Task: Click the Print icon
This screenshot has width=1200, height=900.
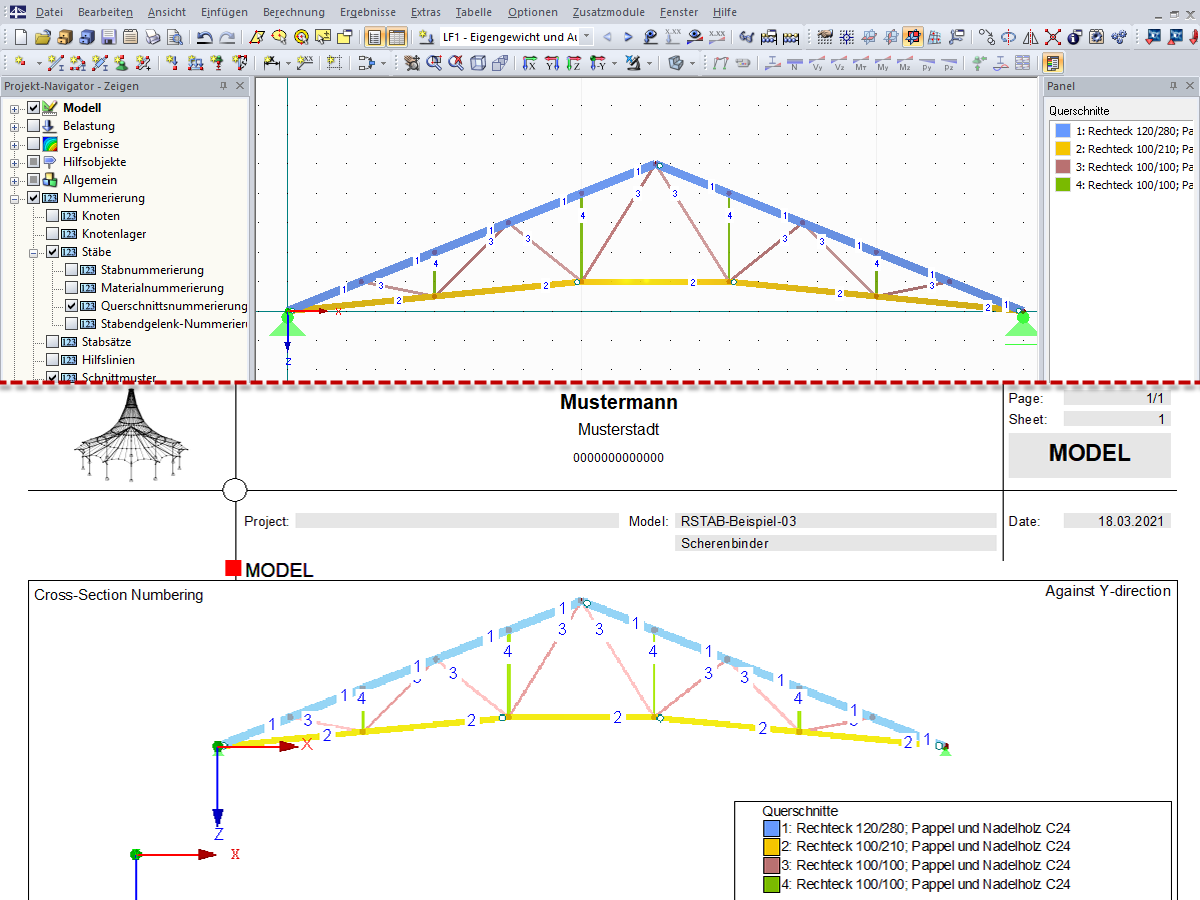Action: [x=153, y=37]
